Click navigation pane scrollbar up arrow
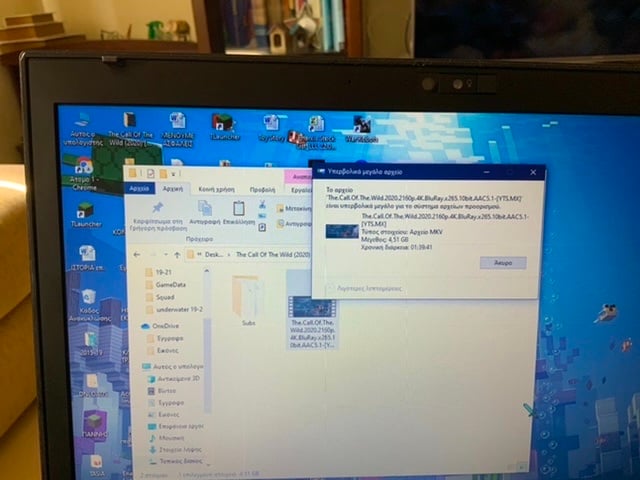The height and width of the screenshot is (480, 640). pyautogui.click(x=207, y=271)
